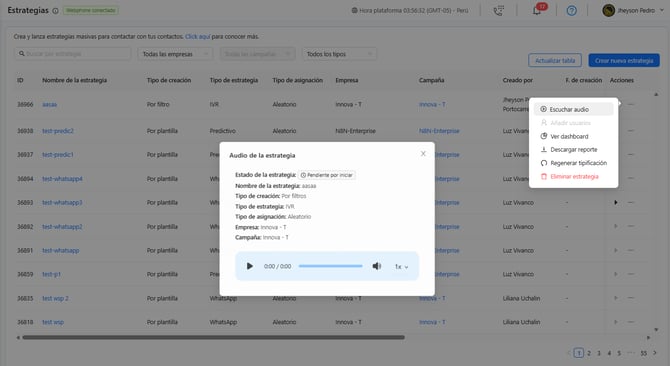Image resolution: width=670 pixels, height=366 pixels.
Task: Click the Jheyson Pedro profile avatar
Action: pyautogui.click(x=608, y=10)
